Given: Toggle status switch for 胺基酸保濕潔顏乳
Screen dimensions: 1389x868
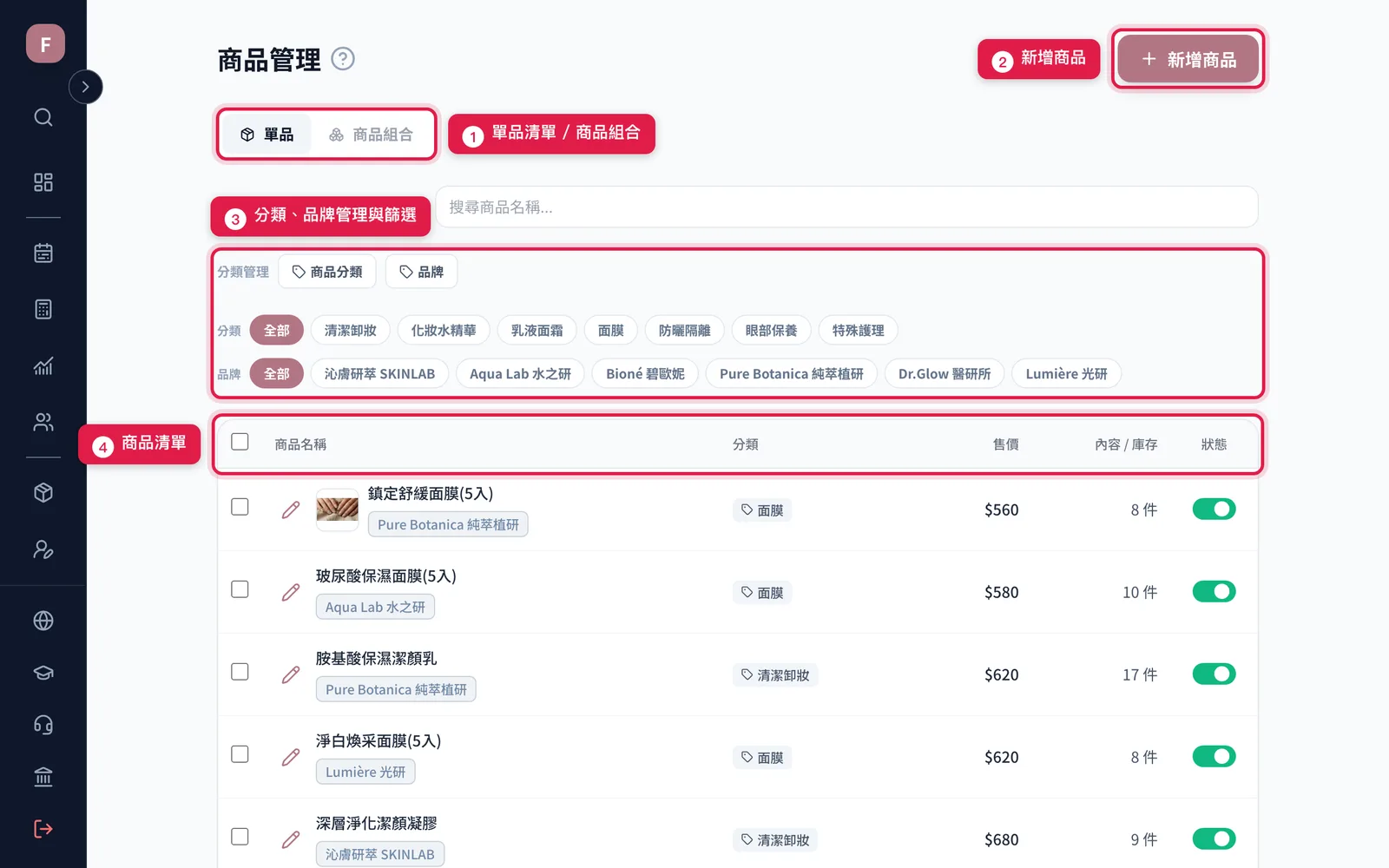Looking at the screenshot, I should coord(1214,674).
